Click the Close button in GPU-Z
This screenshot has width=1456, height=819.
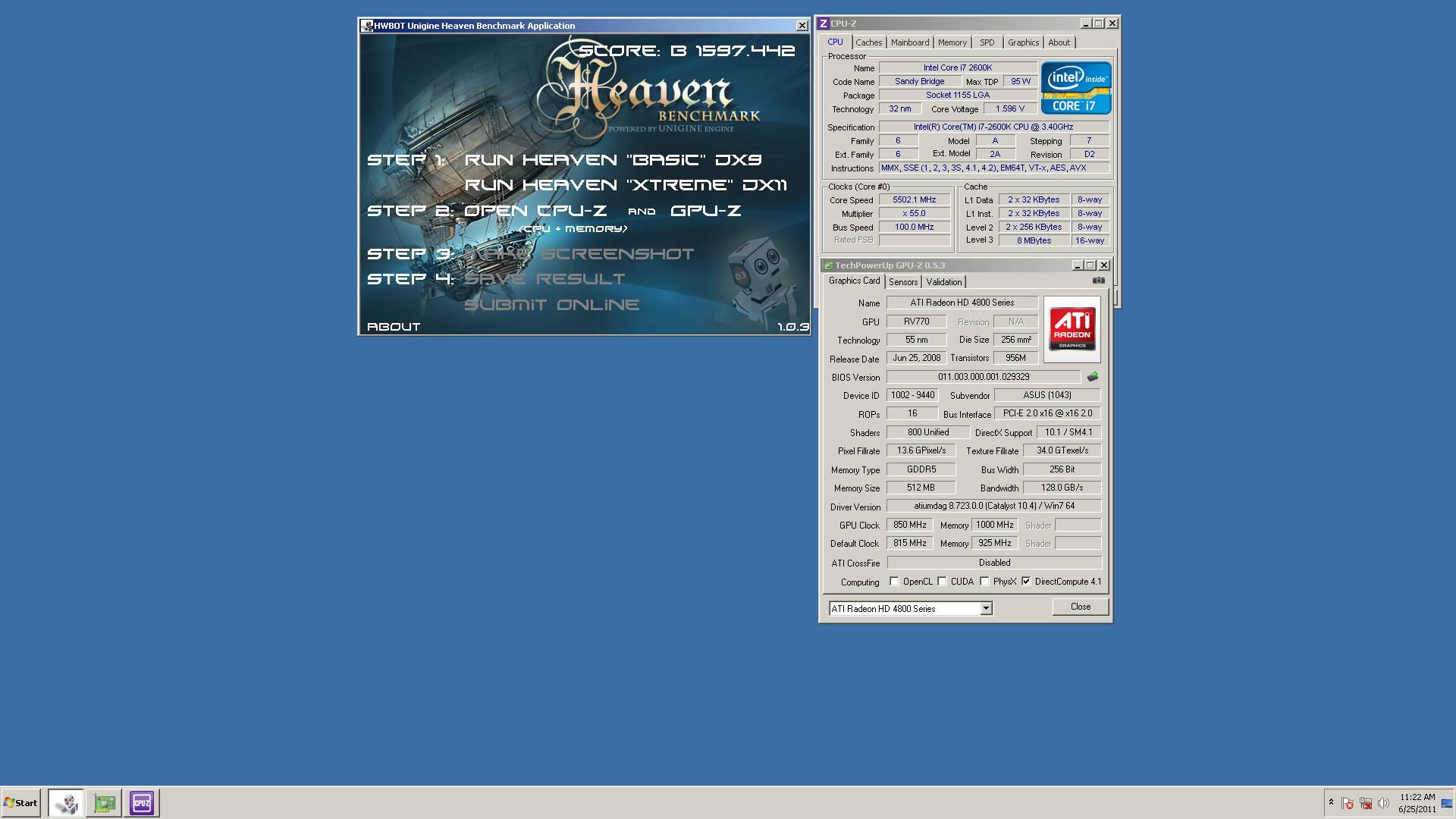[x=1080, y=607]
